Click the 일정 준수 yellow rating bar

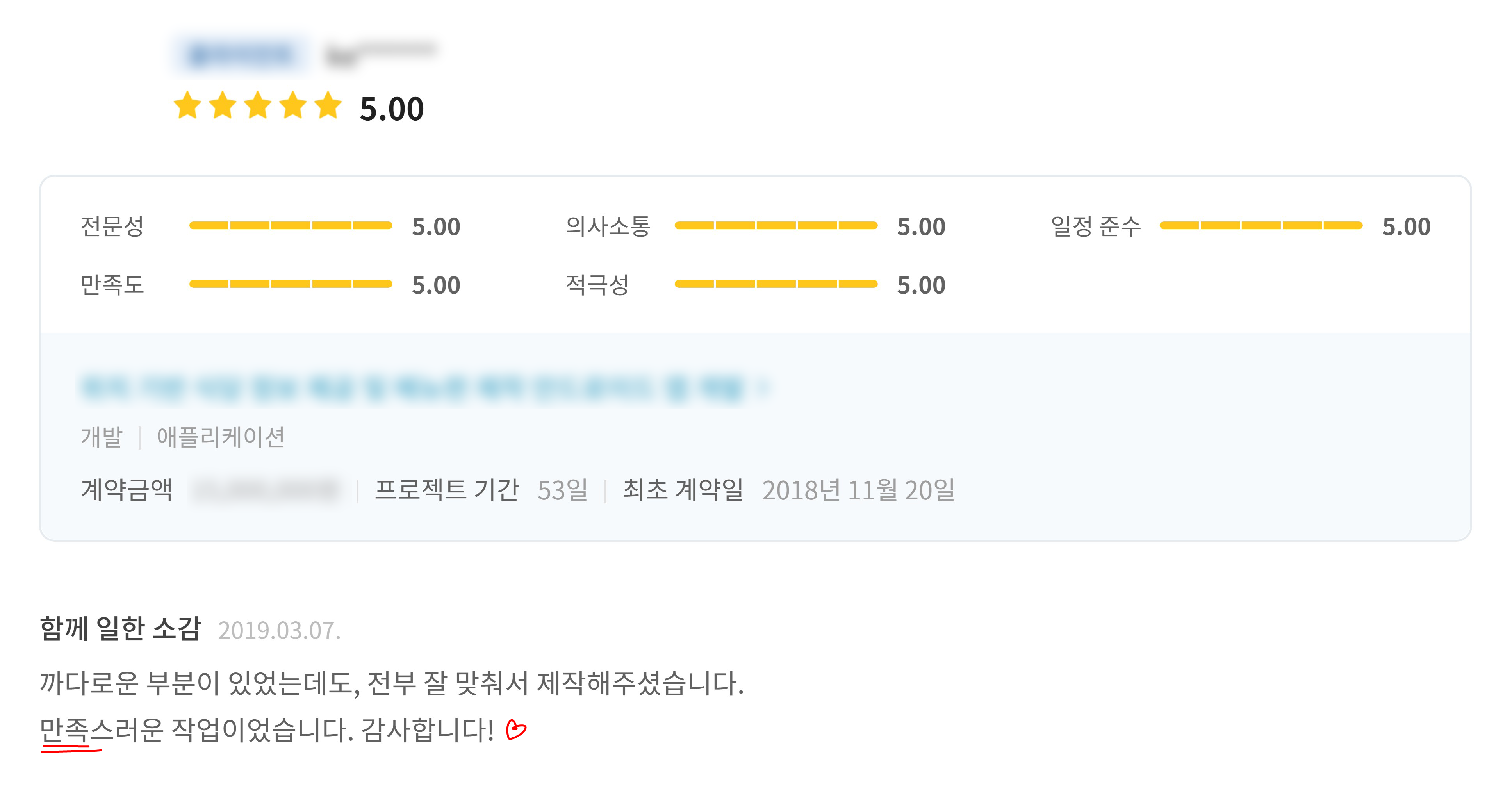pyautogui.click(x=1261, y=225)
